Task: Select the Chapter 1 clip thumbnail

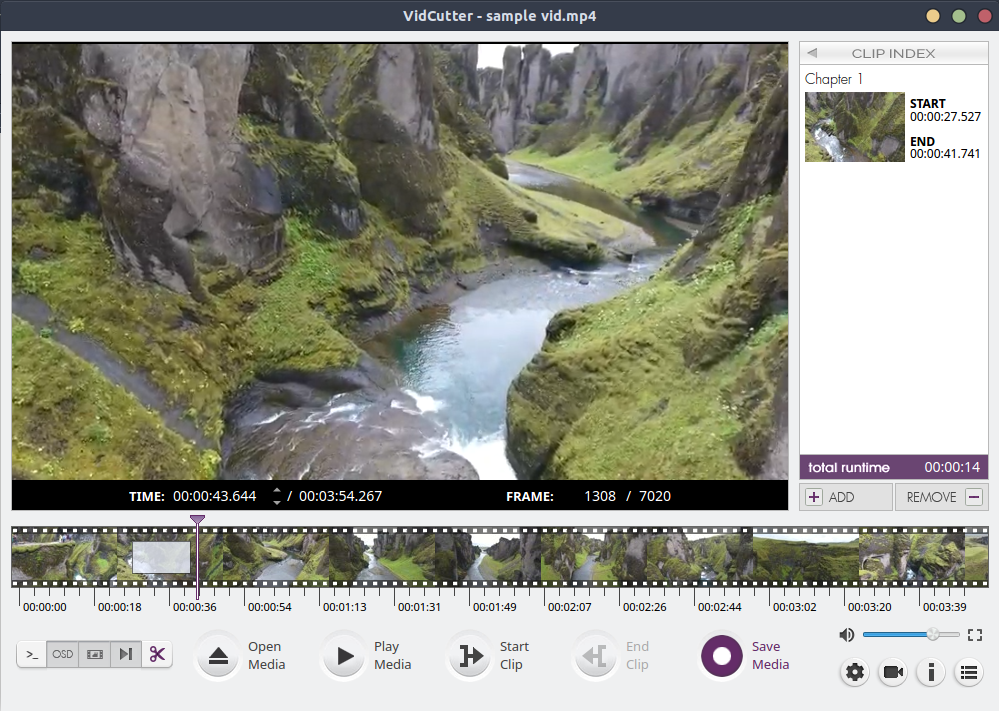Action: click(x=854, y=127)
